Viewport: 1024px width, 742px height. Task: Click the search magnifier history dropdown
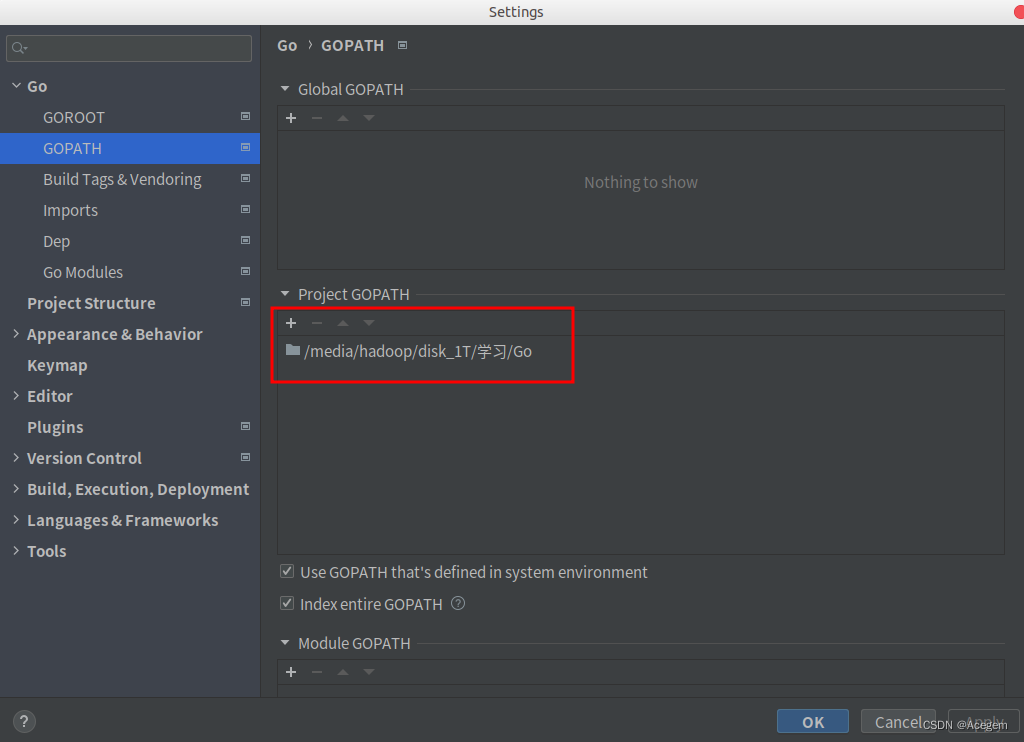pyautogui.click(x=20, y=48)
